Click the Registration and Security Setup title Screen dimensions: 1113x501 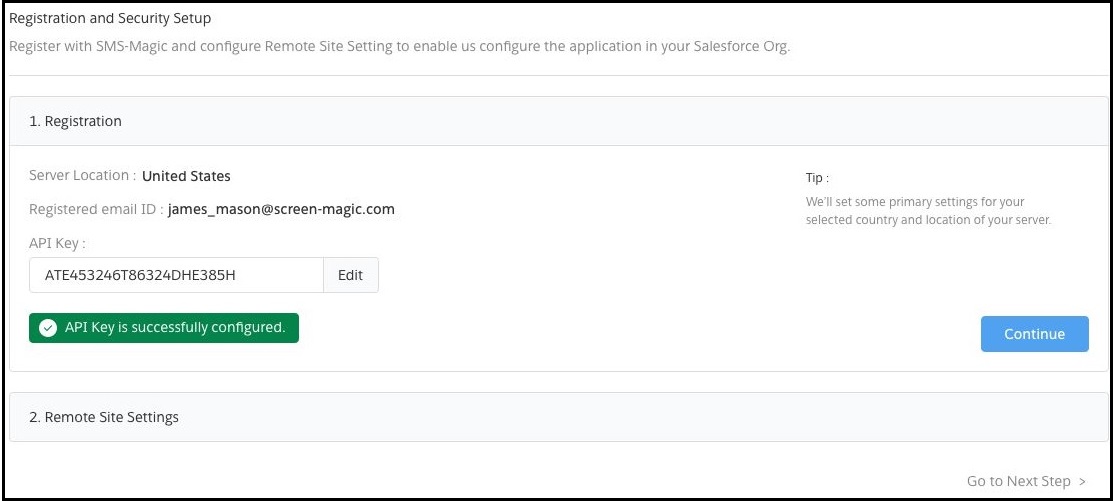click(x=110, y=18)
